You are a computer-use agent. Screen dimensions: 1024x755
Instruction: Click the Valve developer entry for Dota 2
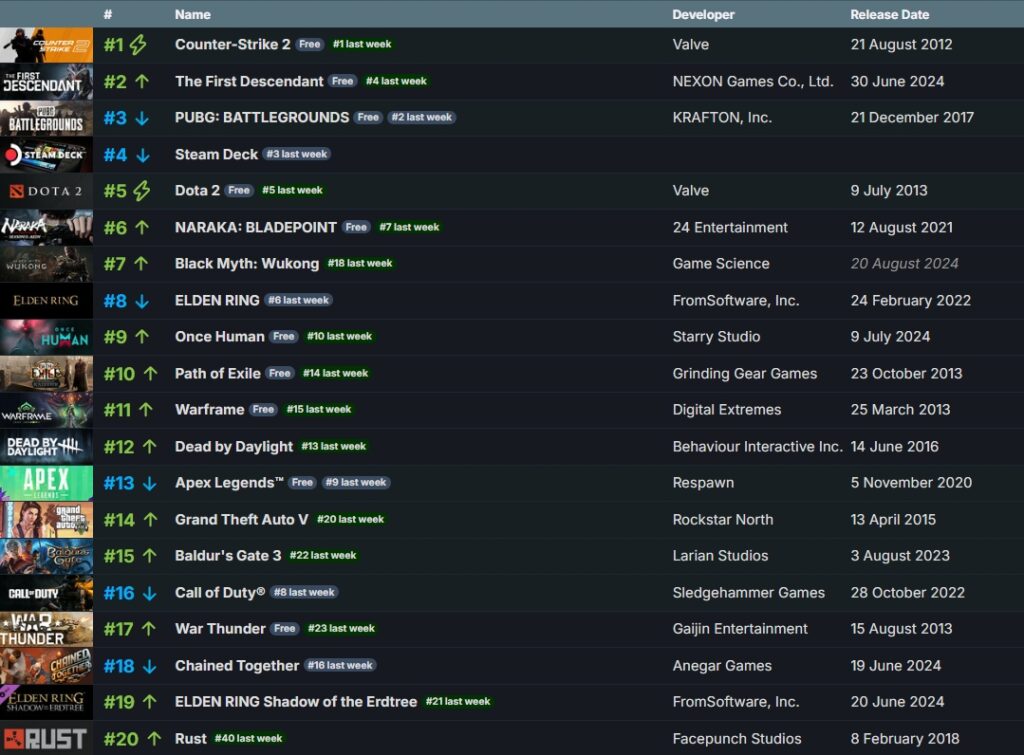pyautogui.click(x=688, y=190)
